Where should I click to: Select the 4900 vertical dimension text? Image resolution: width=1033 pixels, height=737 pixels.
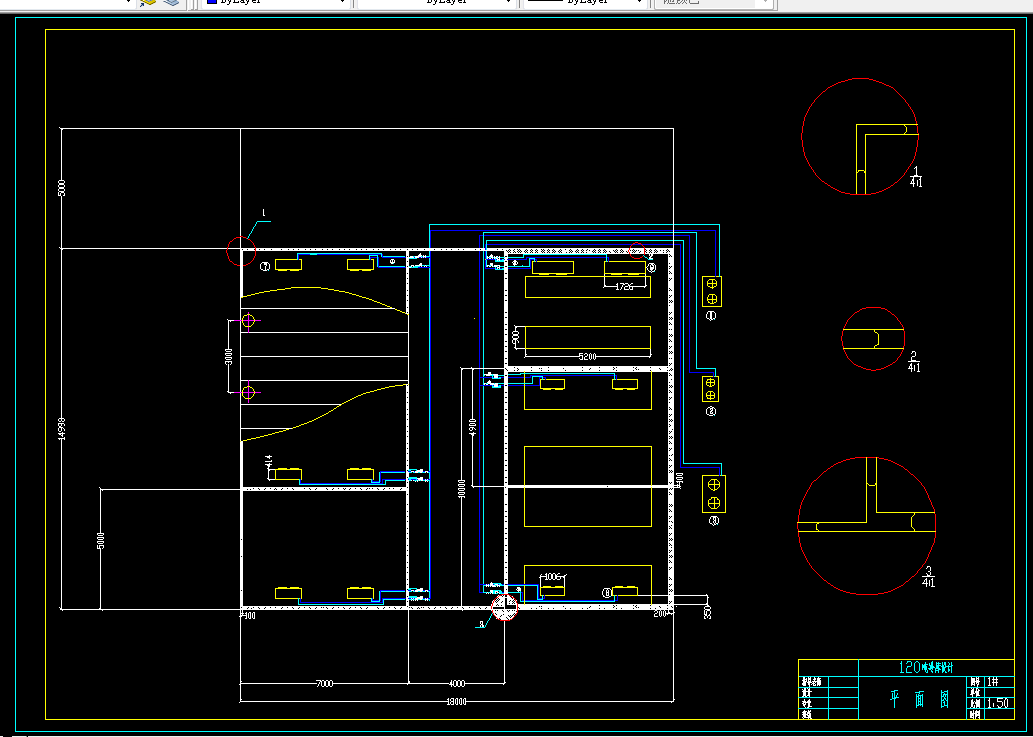click(x=472, y=428)
